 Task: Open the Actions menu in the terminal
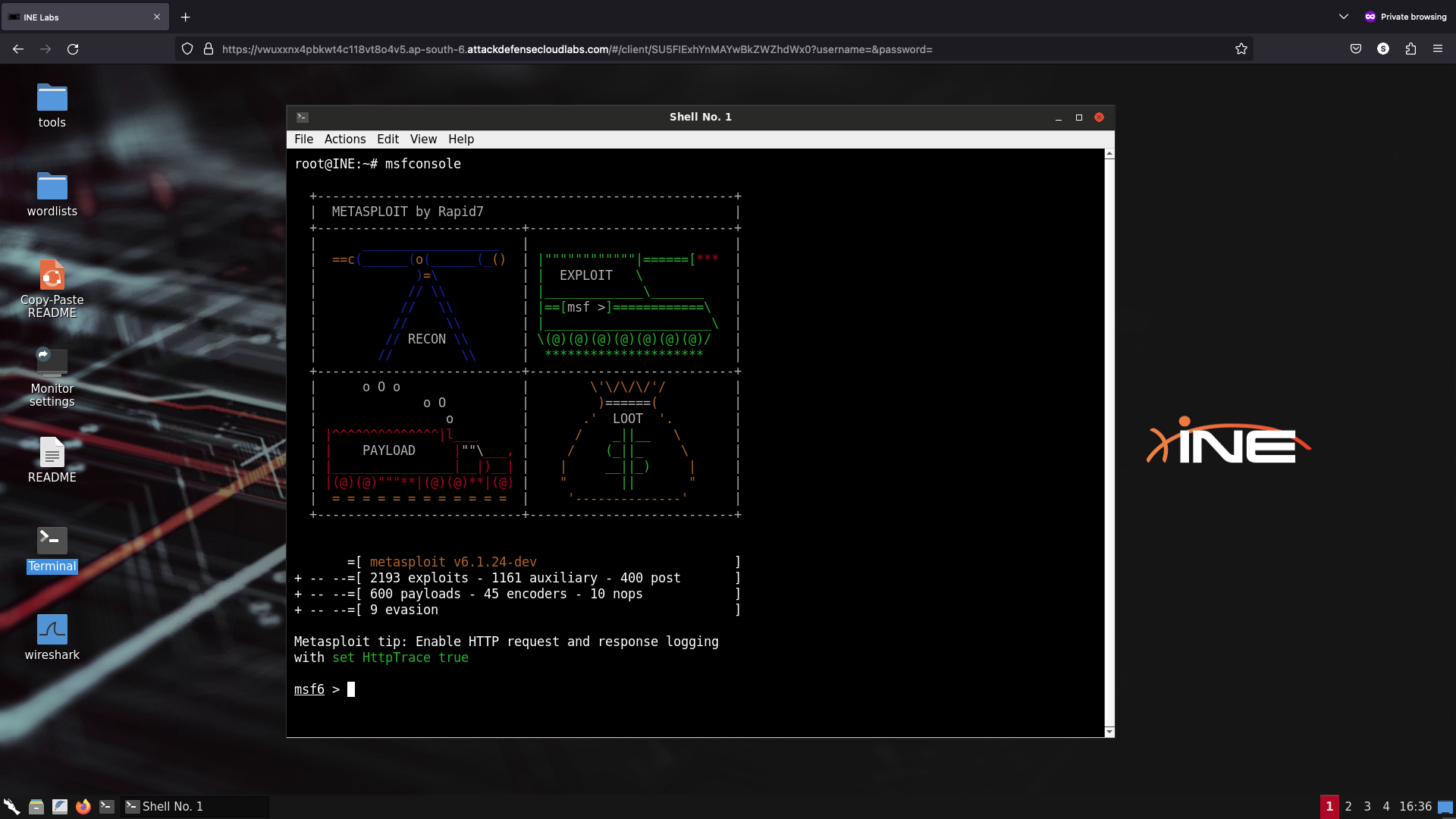[x=345, y=140]
